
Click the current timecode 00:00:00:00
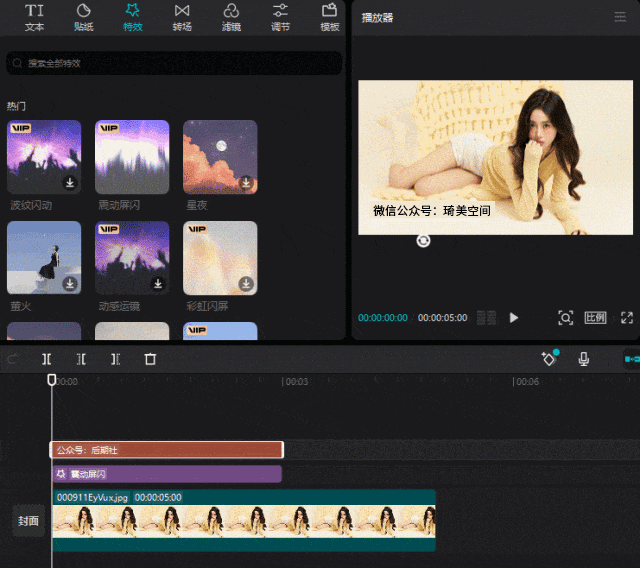[383, 317]
